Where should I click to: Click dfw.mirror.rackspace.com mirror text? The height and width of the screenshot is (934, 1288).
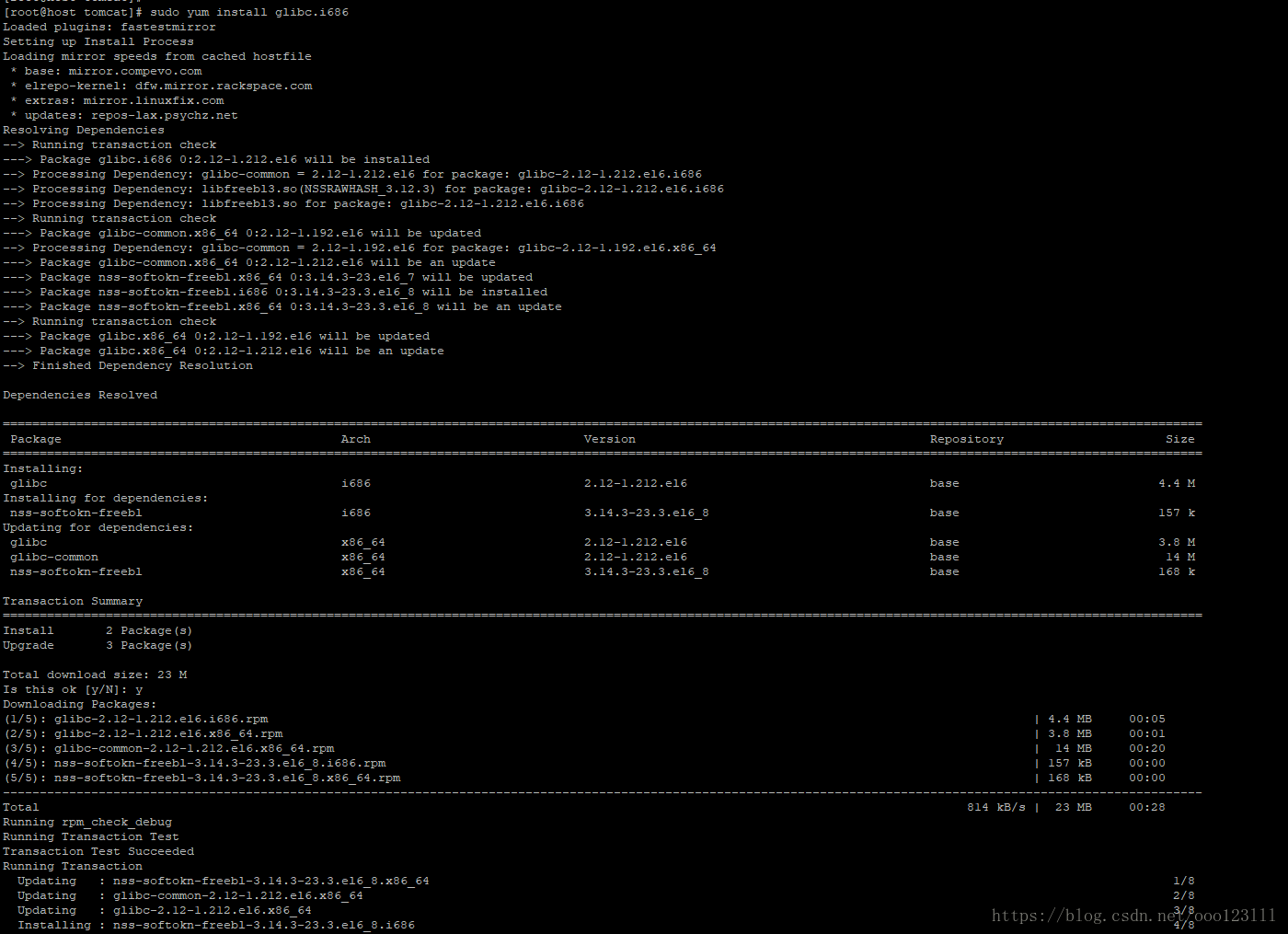pyautogui.click(x=224, y=86)
